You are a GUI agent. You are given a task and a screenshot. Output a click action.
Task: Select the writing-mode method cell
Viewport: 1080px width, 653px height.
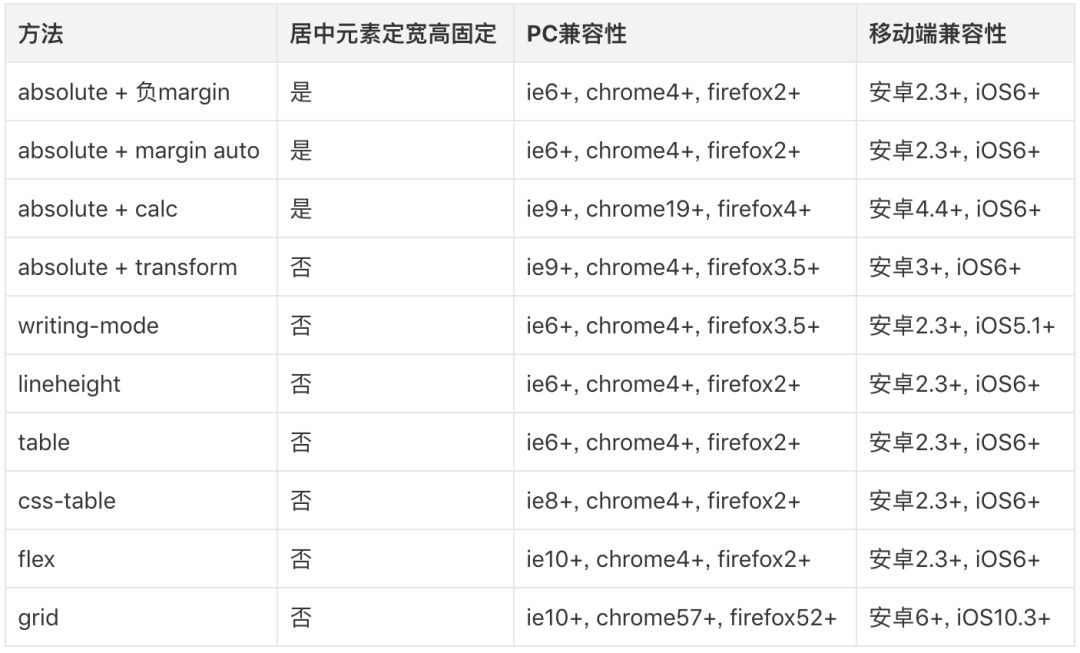click(141, 325)
